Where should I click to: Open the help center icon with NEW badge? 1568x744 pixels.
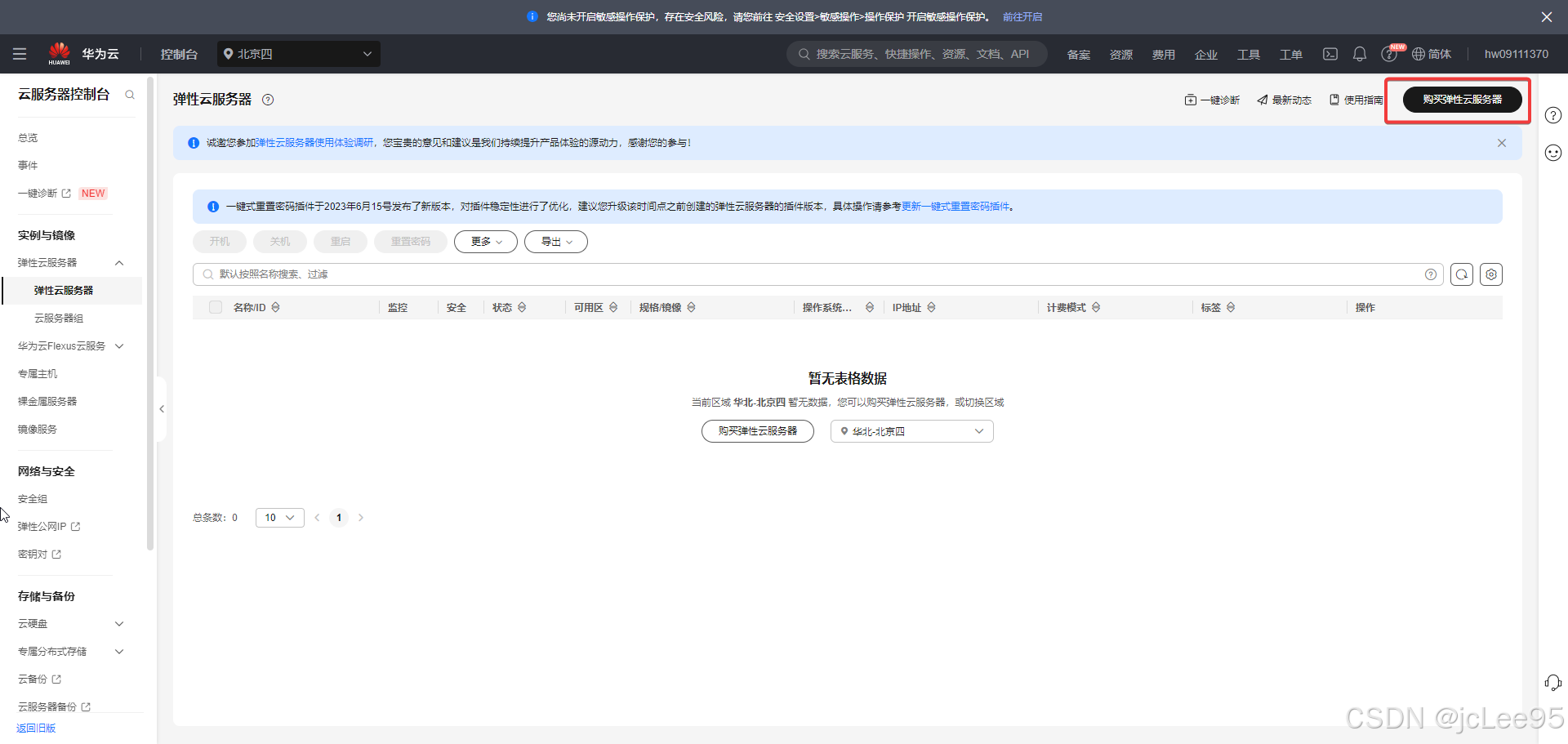[1388, 54]
